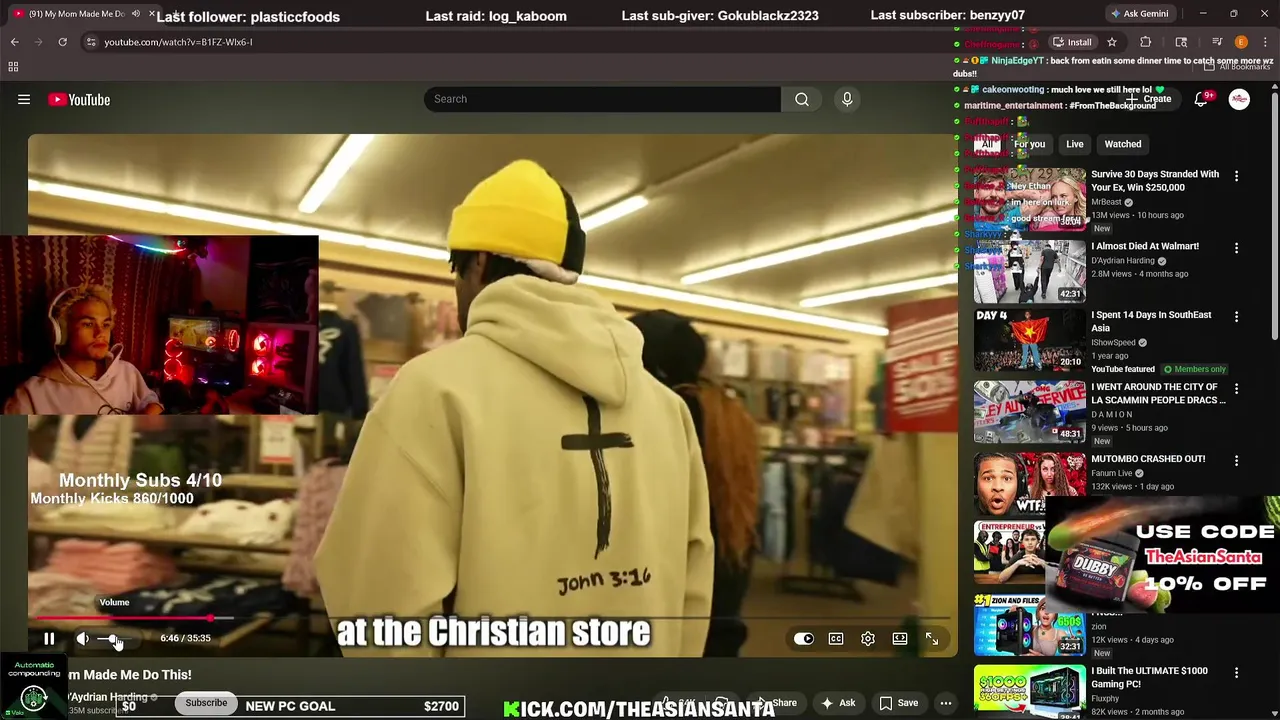
Task: Open browser side panel icon
Action: point(1181,42)
